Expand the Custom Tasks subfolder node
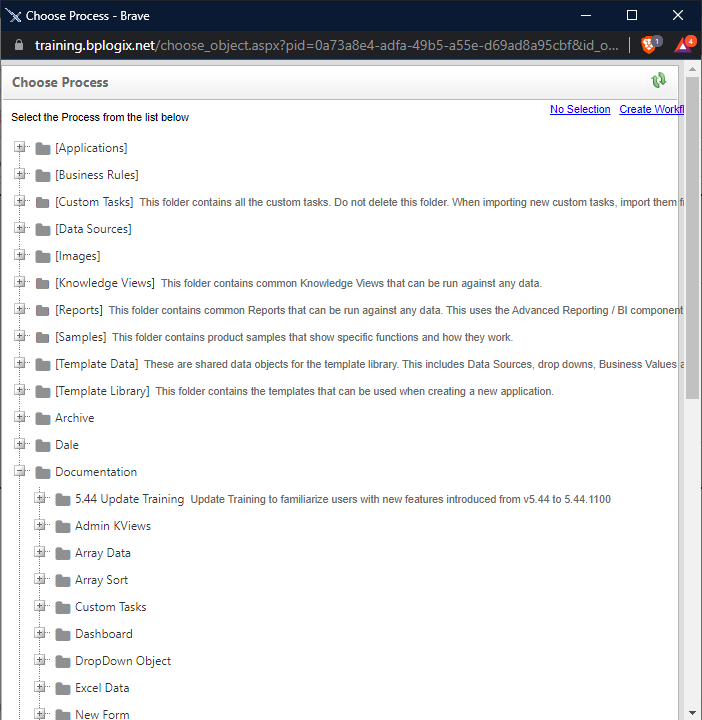The image size is (702, 720). pyautogui.click(x=39, y=606)
